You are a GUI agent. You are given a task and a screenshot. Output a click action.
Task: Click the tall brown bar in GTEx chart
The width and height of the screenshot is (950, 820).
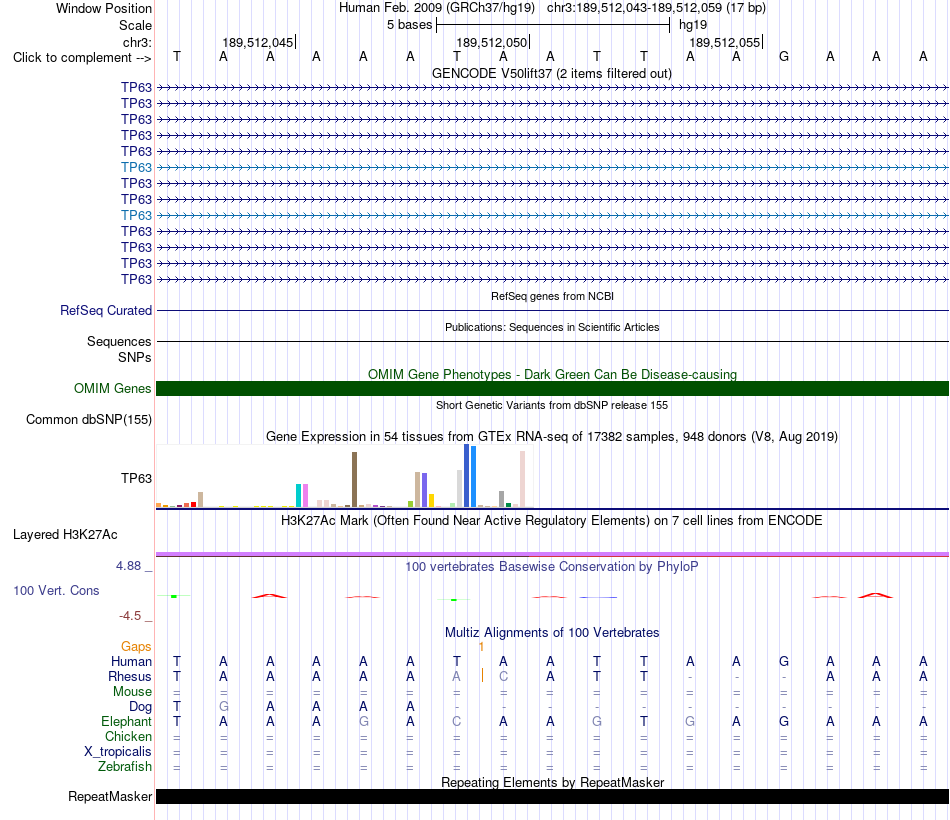(354, 479)
